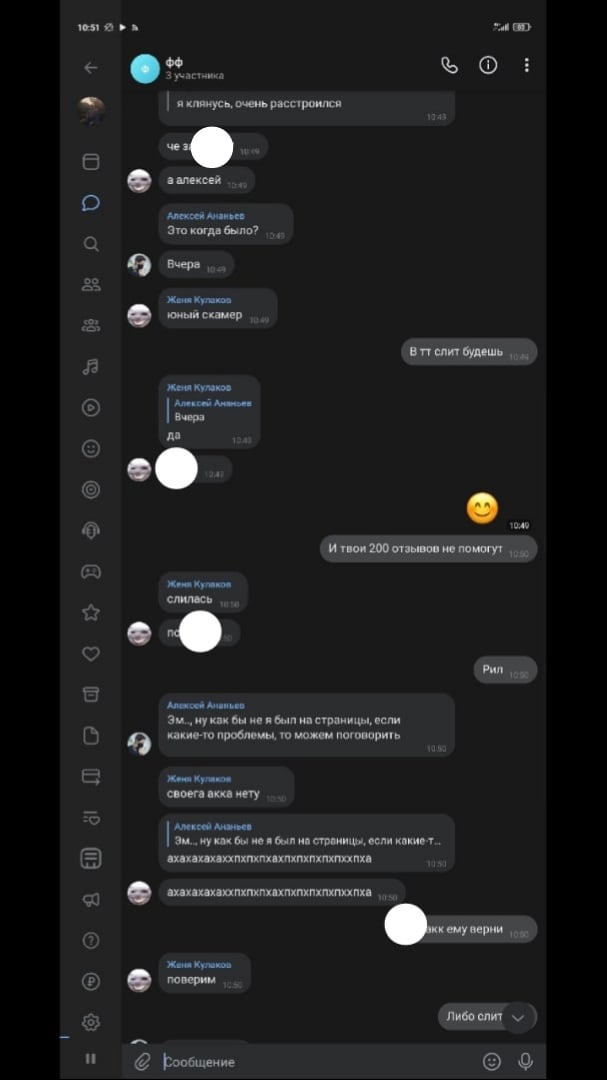The image size is (607, 1080).
Task: Open chat info via circled i icon
Action: pyautogui.click(x=488, y=65)
